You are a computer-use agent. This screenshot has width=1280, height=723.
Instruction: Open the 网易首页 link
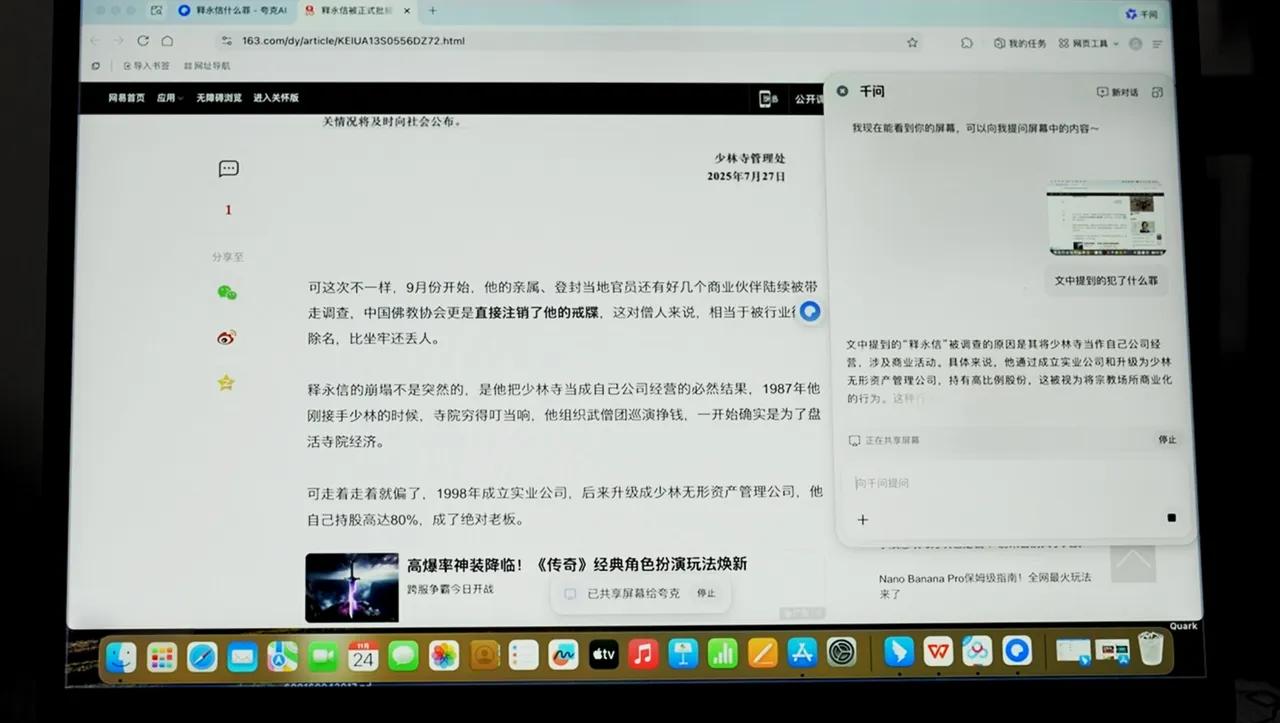[x=127, y=98]
